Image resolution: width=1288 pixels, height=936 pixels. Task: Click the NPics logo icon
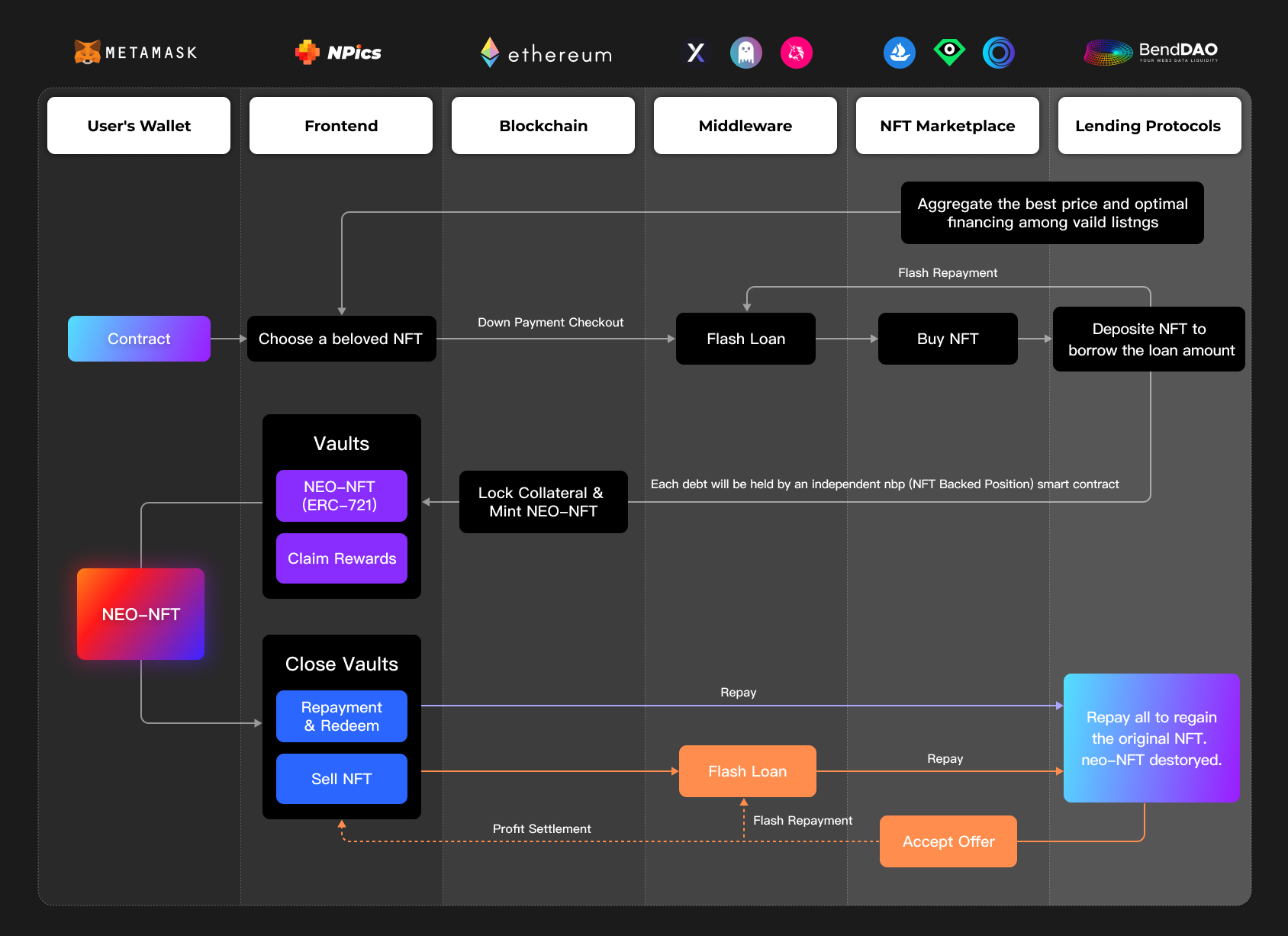[x=308, y=52]
